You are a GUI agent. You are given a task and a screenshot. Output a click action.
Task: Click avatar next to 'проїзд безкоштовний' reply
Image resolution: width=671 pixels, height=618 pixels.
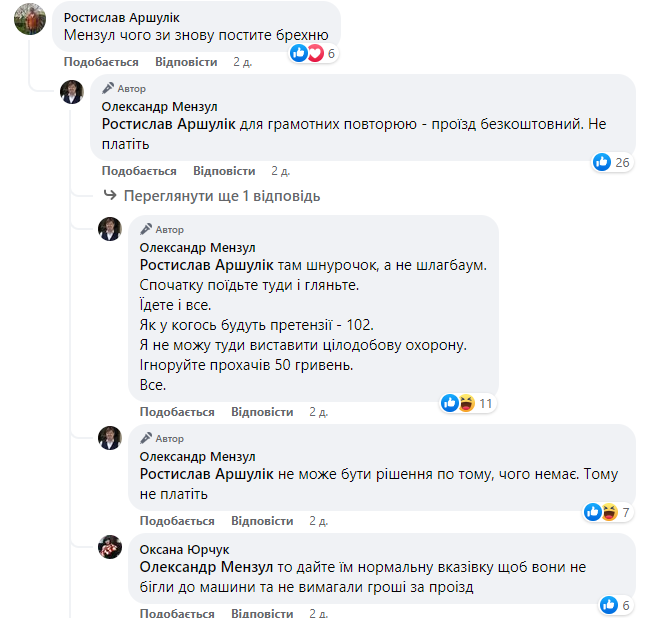[72, 93]
